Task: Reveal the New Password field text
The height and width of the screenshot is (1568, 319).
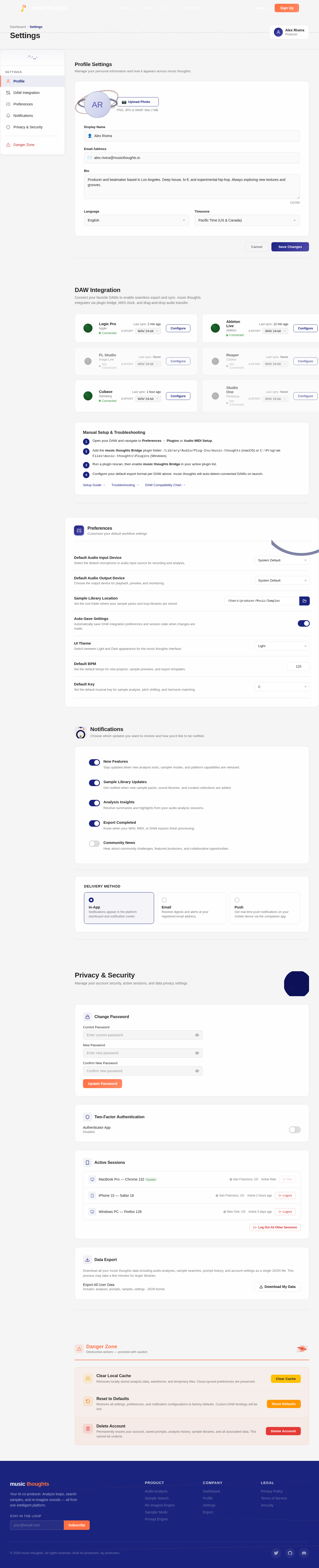Action: [x=197, y=1053]
